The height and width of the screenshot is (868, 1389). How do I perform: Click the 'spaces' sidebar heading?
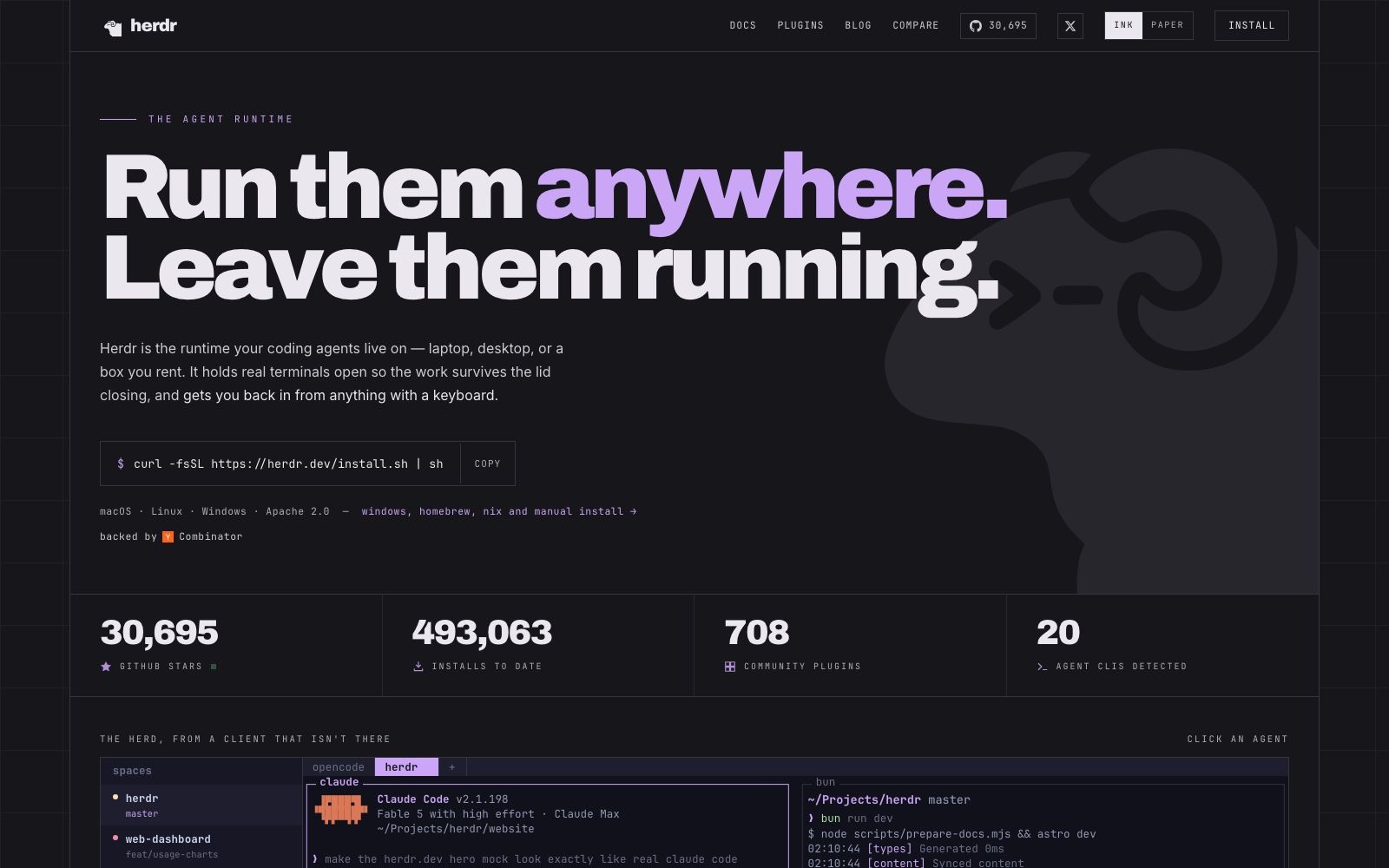[x=132, y=771]
